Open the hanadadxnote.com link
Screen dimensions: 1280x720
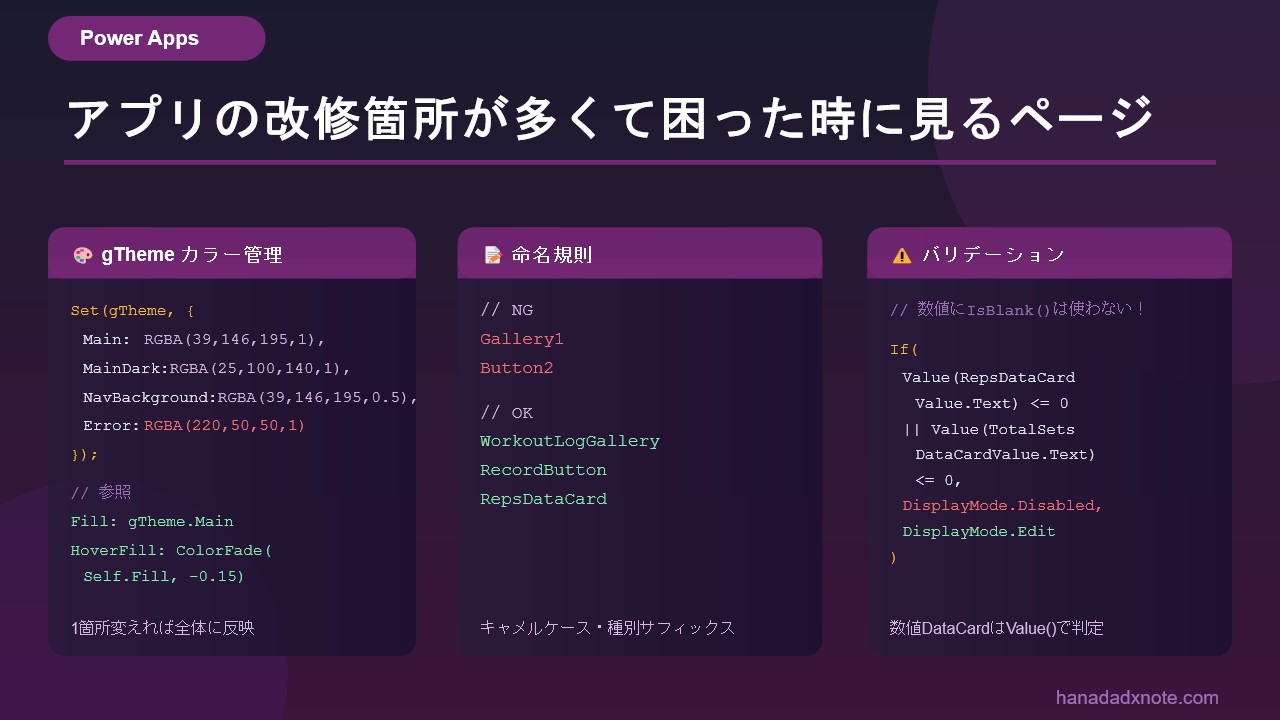tap(1137, 698)
